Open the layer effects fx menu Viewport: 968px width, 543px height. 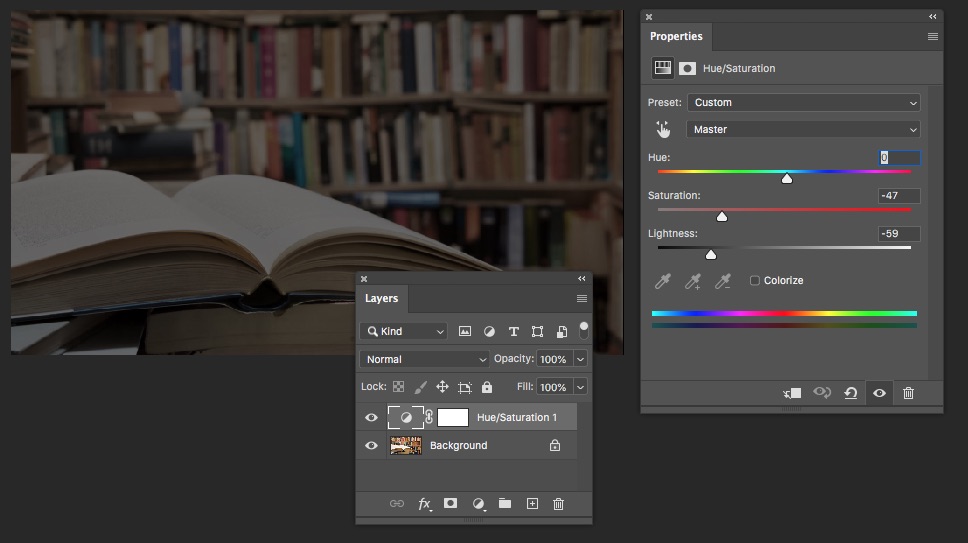[424, 504]
